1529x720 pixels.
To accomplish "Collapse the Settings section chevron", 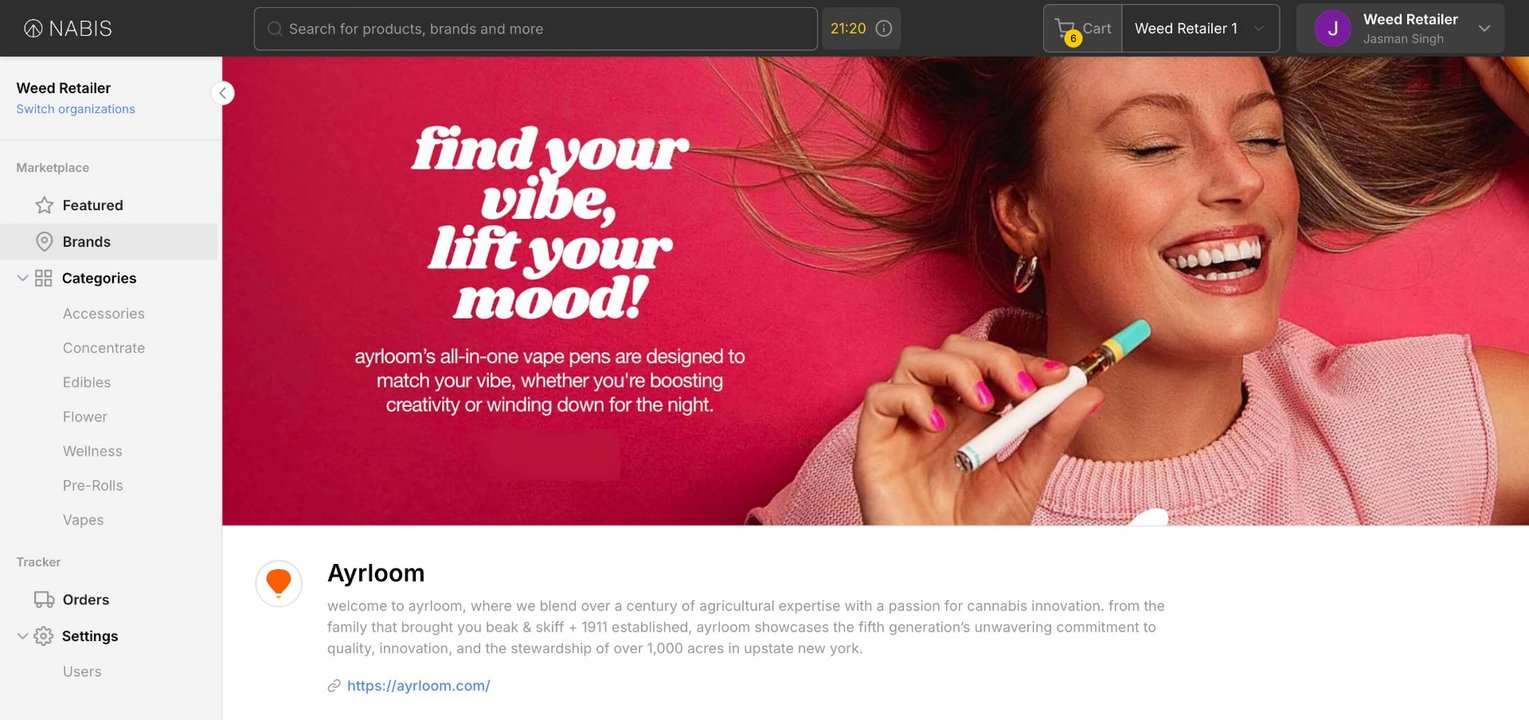I will click(x=22, y=636).
